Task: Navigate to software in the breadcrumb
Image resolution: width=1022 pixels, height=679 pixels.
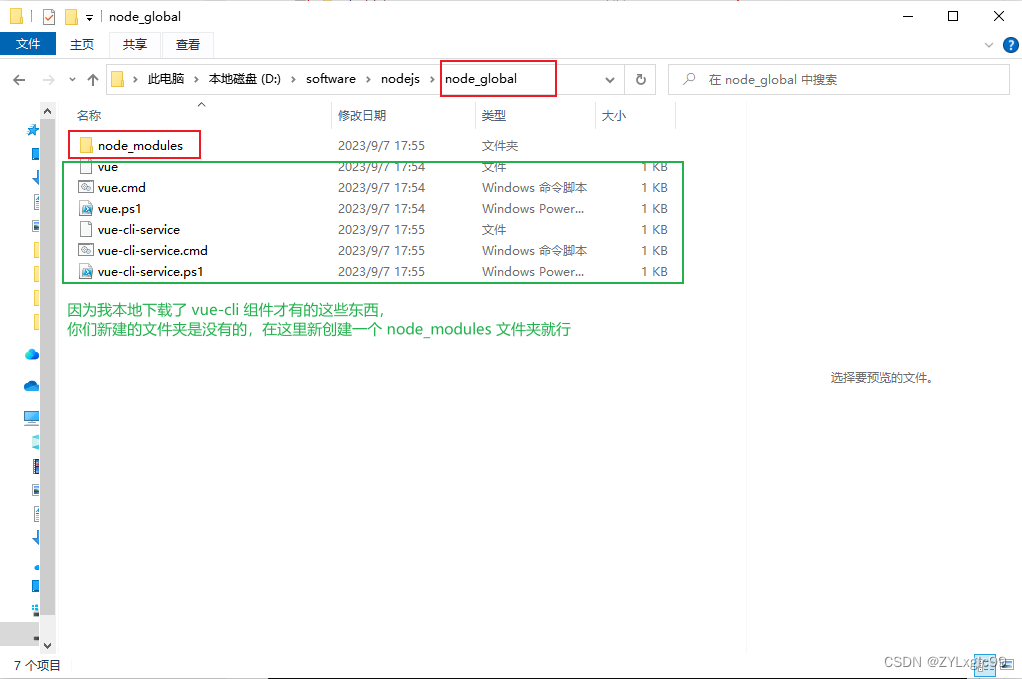Action: pyautogui.click(x=331, y=79)
